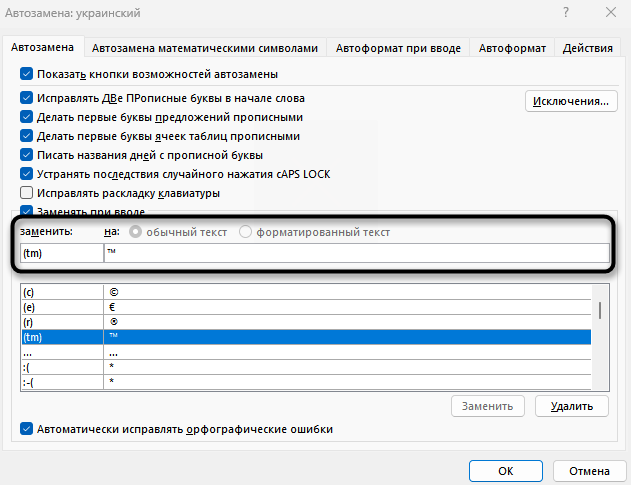The height and width of the screenshot is (485, 631).
Task: Close the Автозамена dialog window
Action: pyautogui.click(x=611, y=12)
